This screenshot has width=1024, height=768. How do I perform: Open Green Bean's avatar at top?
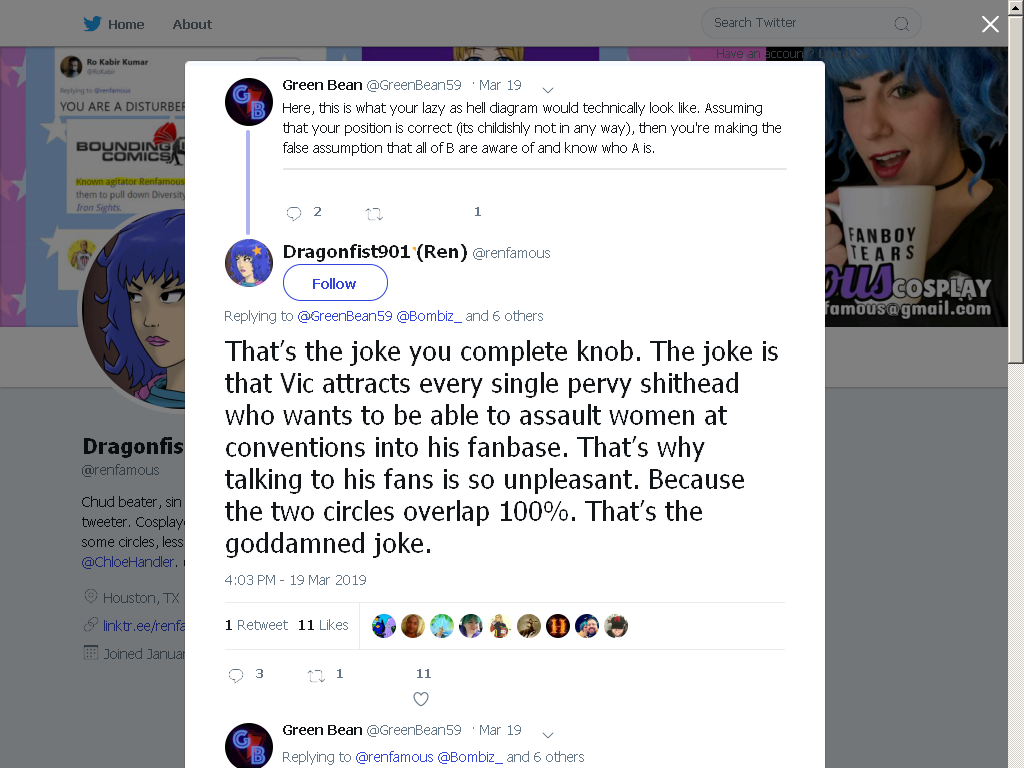pyautogui.click(x=249, y=102)
